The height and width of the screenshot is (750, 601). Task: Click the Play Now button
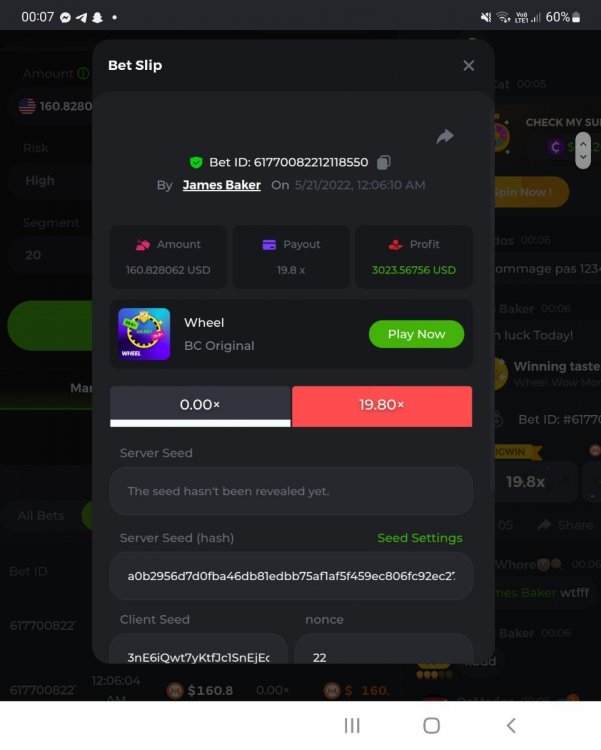click(x=416, y=334)
